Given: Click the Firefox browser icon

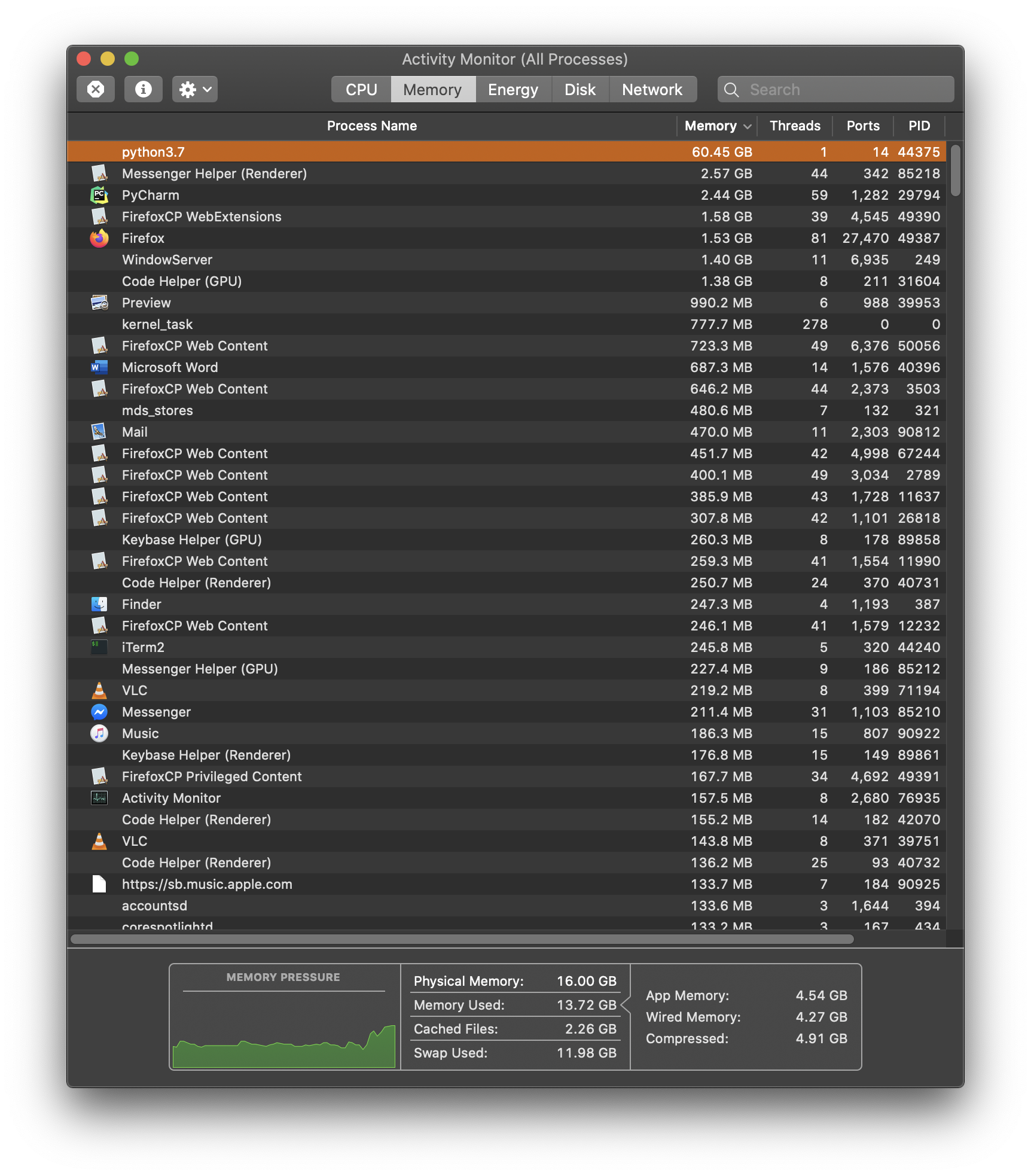Looking at the screenshot, I should (x=99, y=238).
